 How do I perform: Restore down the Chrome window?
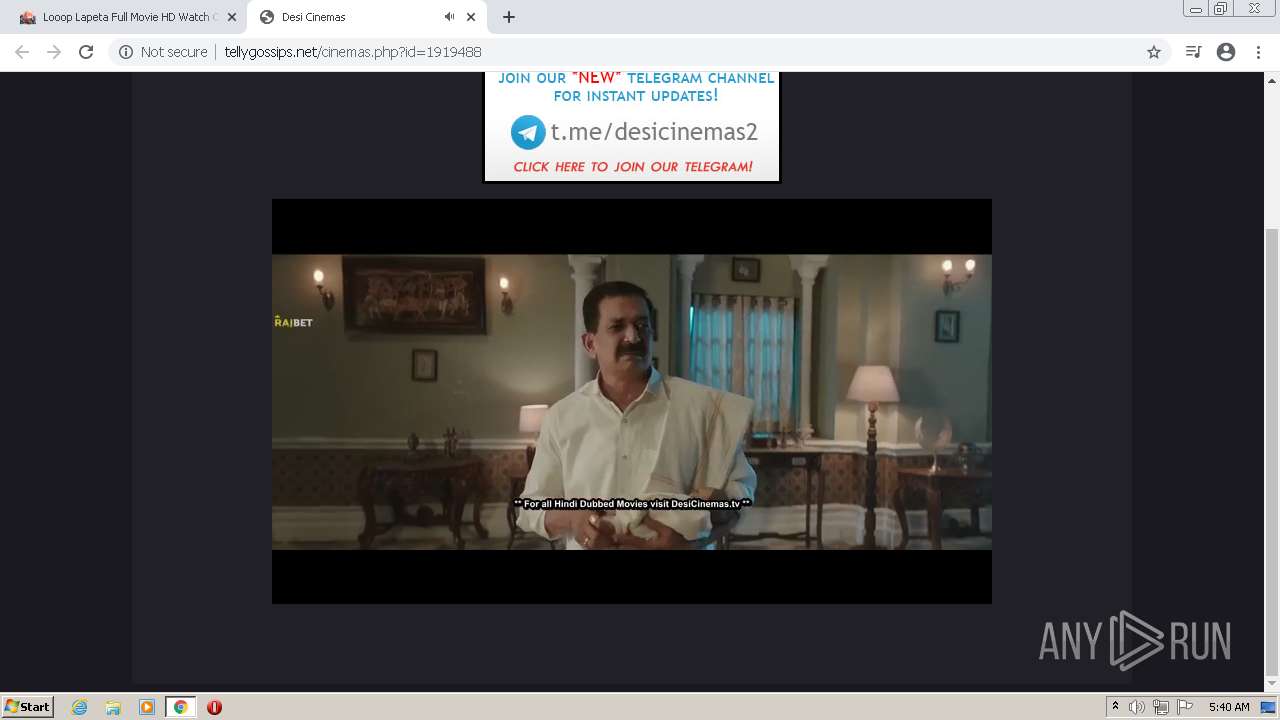(1221, 9)
